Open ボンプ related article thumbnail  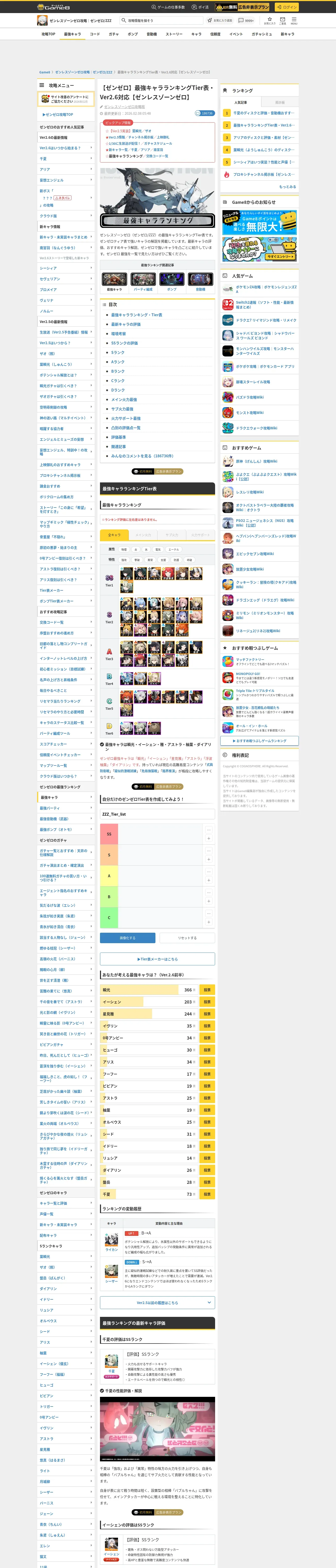click(172, 279)
